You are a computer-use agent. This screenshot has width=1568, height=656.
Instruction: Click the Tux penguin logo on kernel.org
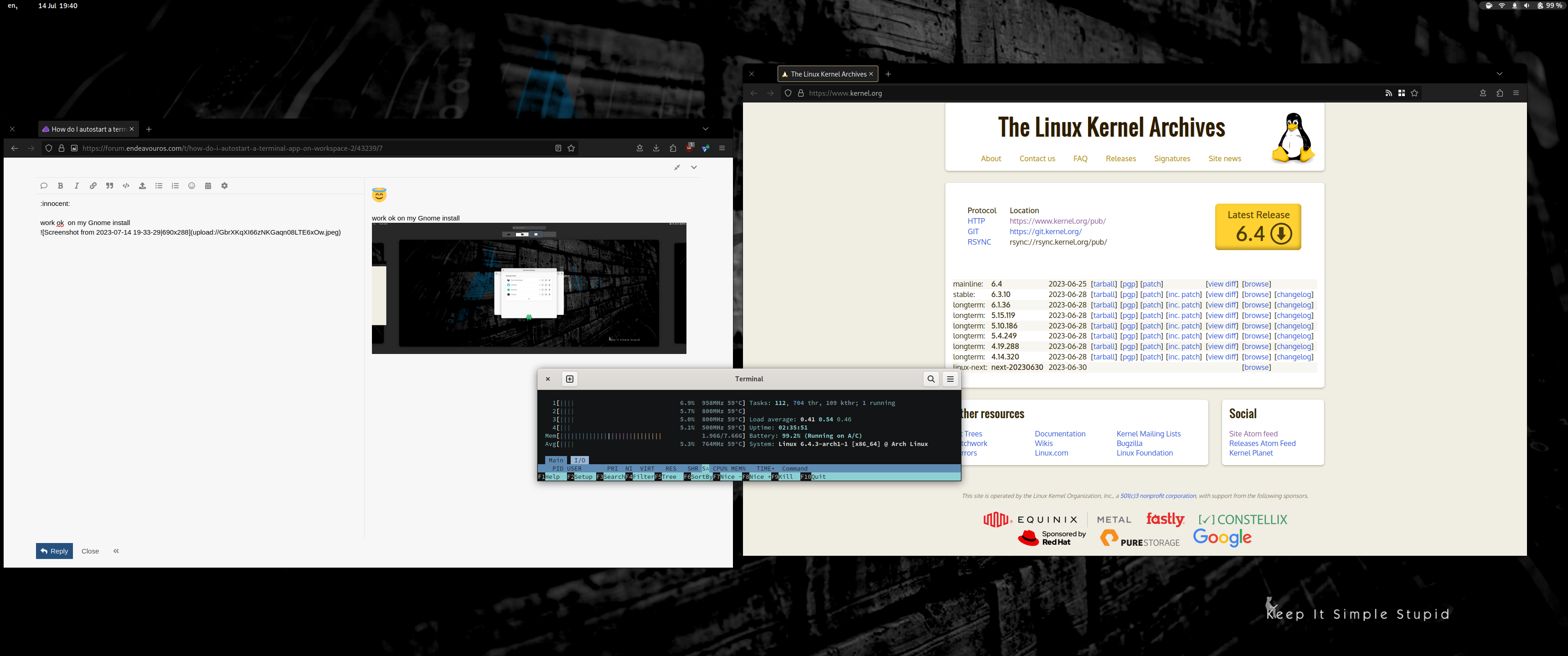coord(1293,138)
